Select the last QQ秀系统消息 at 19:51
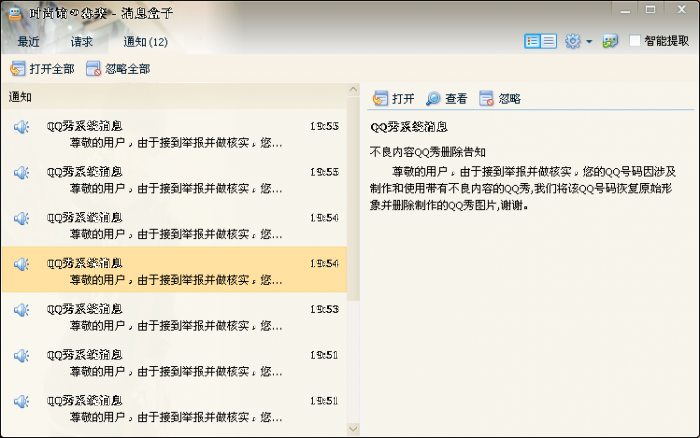This screenshot has height=438, width=700. (x=174, y=407)
